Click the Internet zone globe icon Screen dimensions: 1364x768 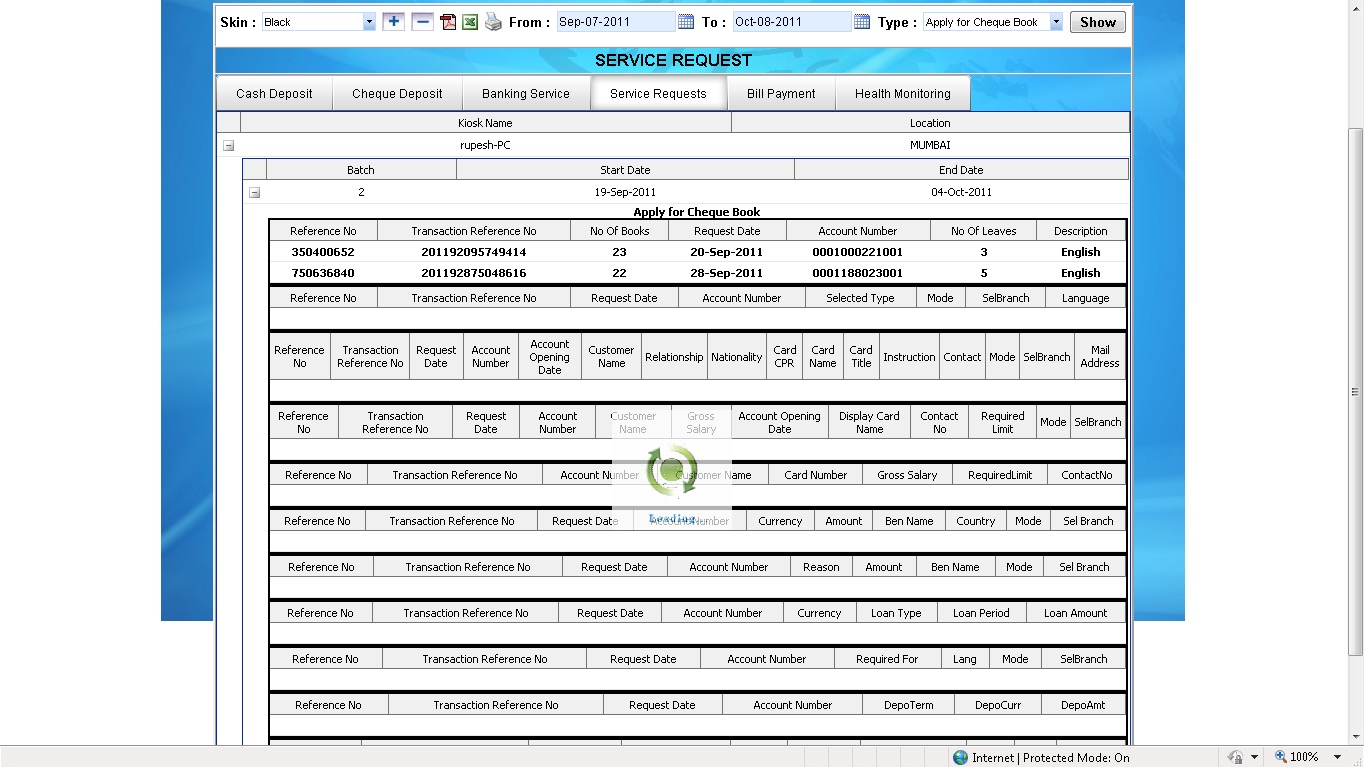tap(960, 757)
